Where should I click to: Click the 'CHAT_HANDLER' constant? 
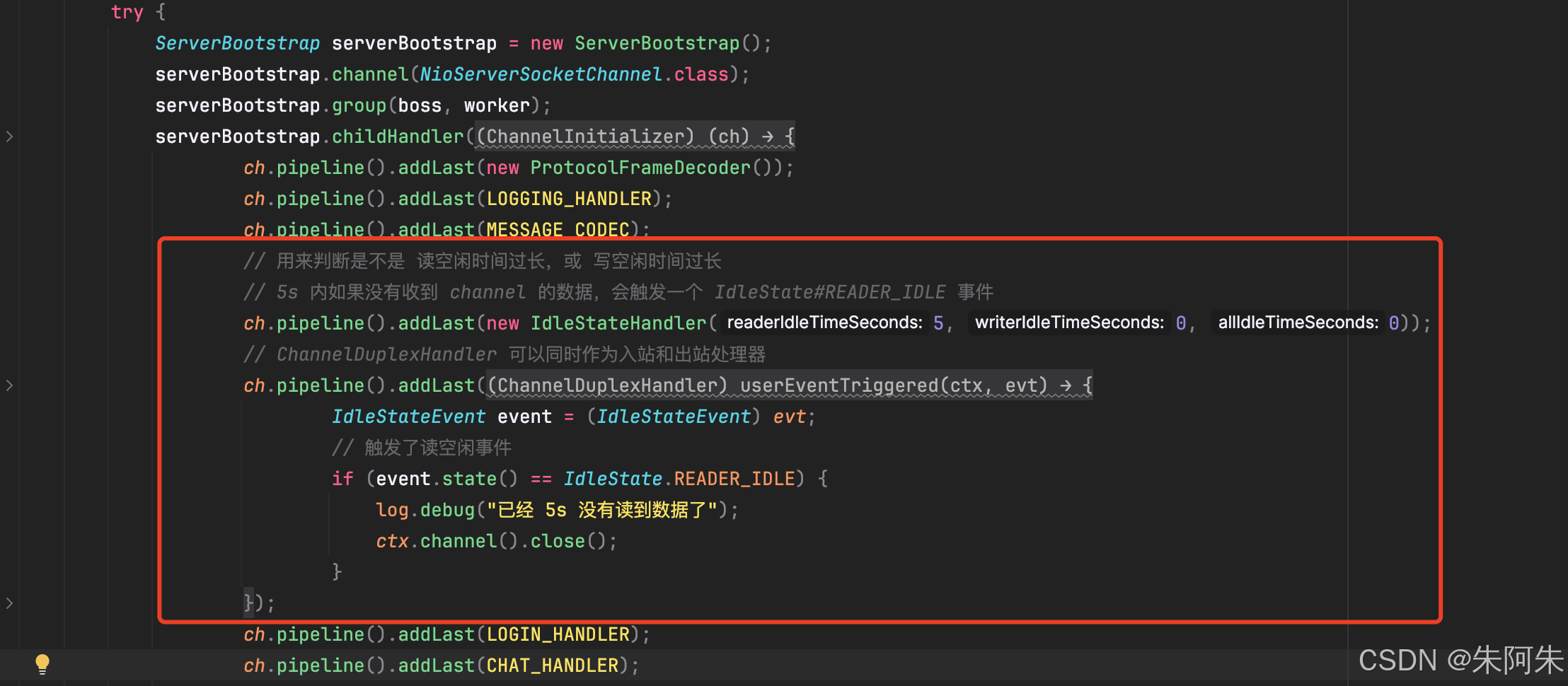pyautogui.click(x=552, y=665)
